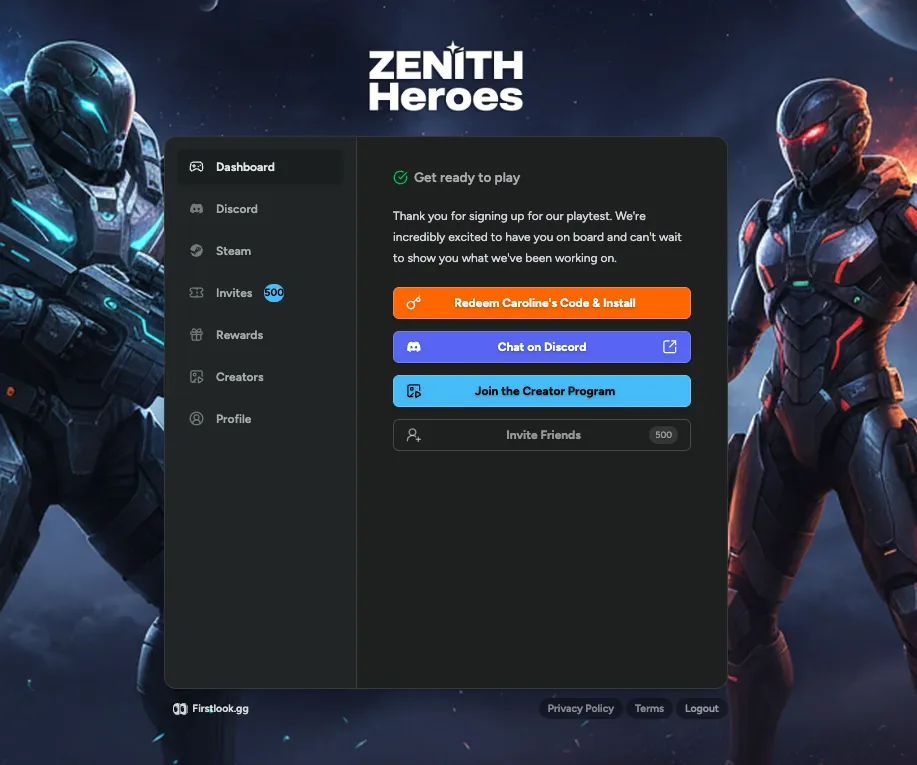The image size is (917, 765).
Task: Click the Creators media icon in sidebar
Action: 197,377
